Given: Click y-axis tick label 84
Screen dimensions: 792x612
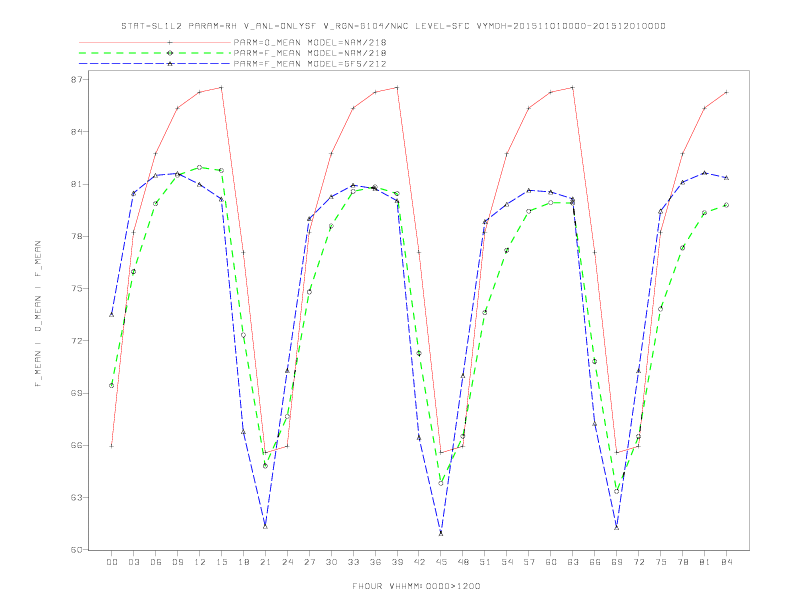Looking at the screenshot, I should tap(77, 132).
